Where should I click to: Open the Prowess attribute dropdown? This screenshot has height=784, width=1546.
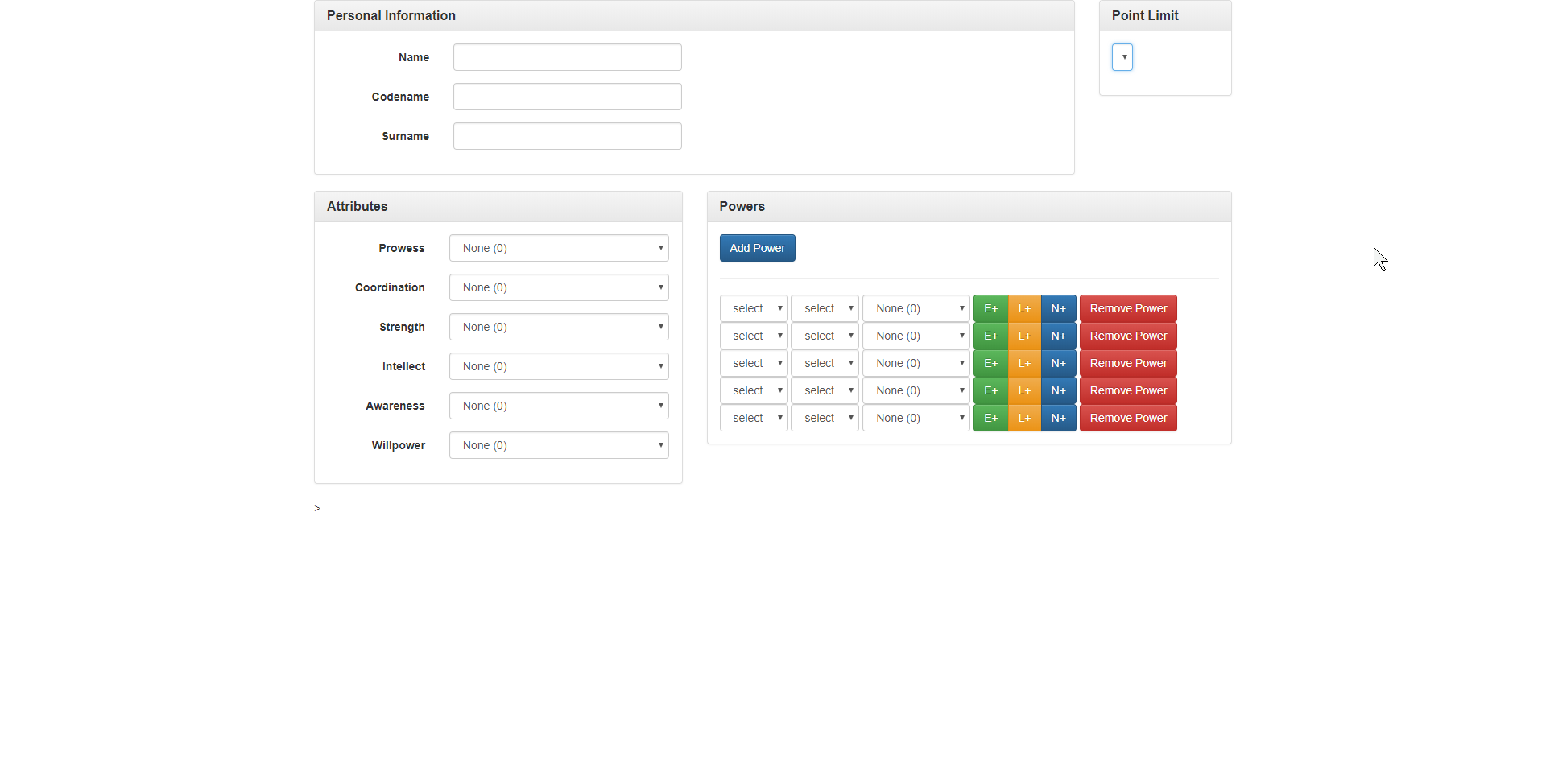[559, 248]
